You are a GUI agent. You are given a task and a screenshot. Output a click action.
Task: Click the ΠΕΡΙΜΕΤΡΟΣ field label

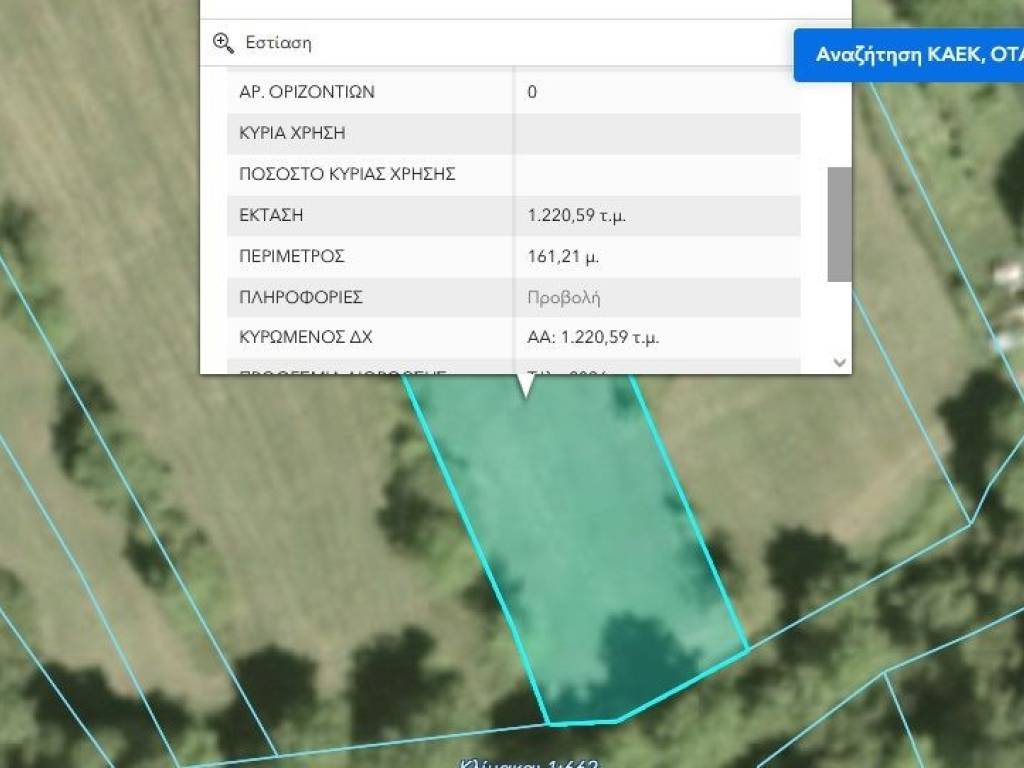pos(292,256)
